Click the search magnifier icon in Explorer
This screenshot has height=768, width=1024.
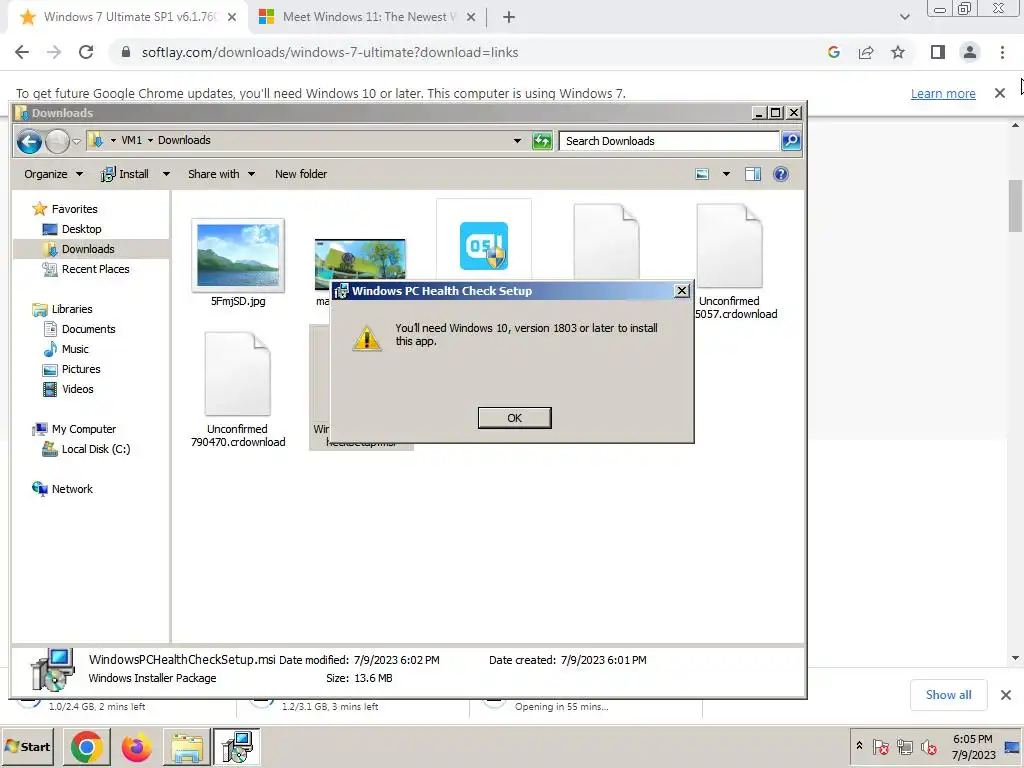point(791,140)
